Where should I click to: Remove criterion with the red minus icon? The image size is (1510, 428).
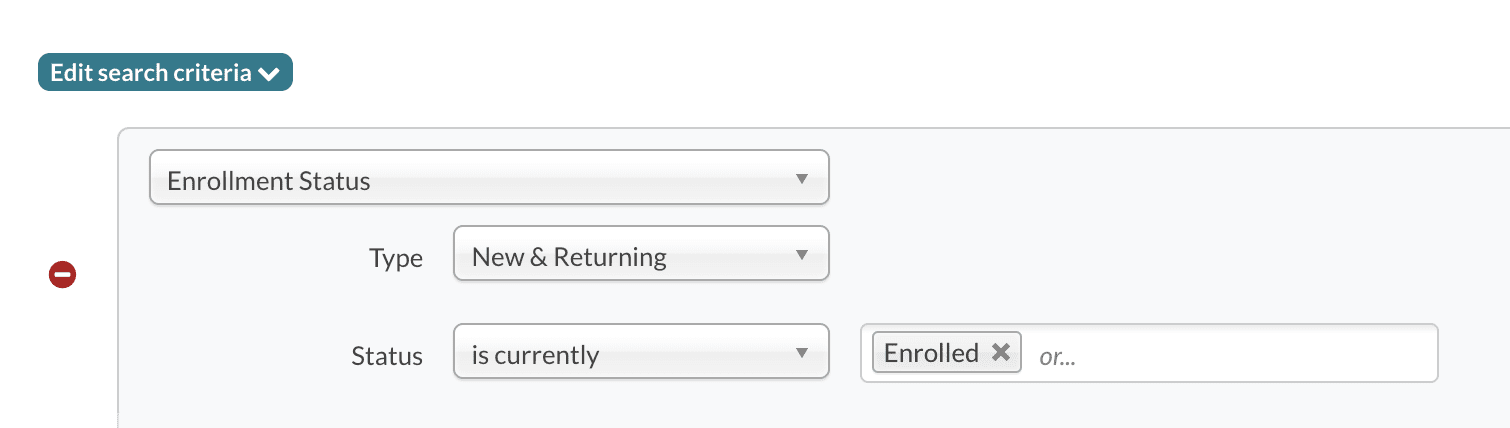tap(62, 274)
